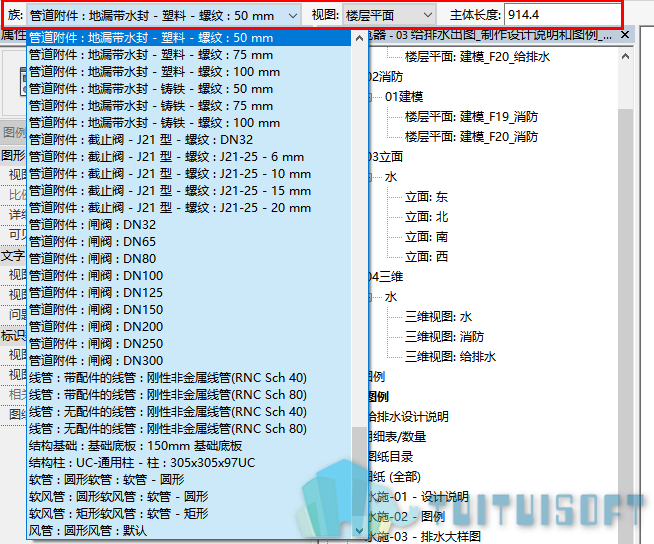Screen dimensions: 654x544
Task: Click dropdown list scroll up arrow
Action: 359,38
